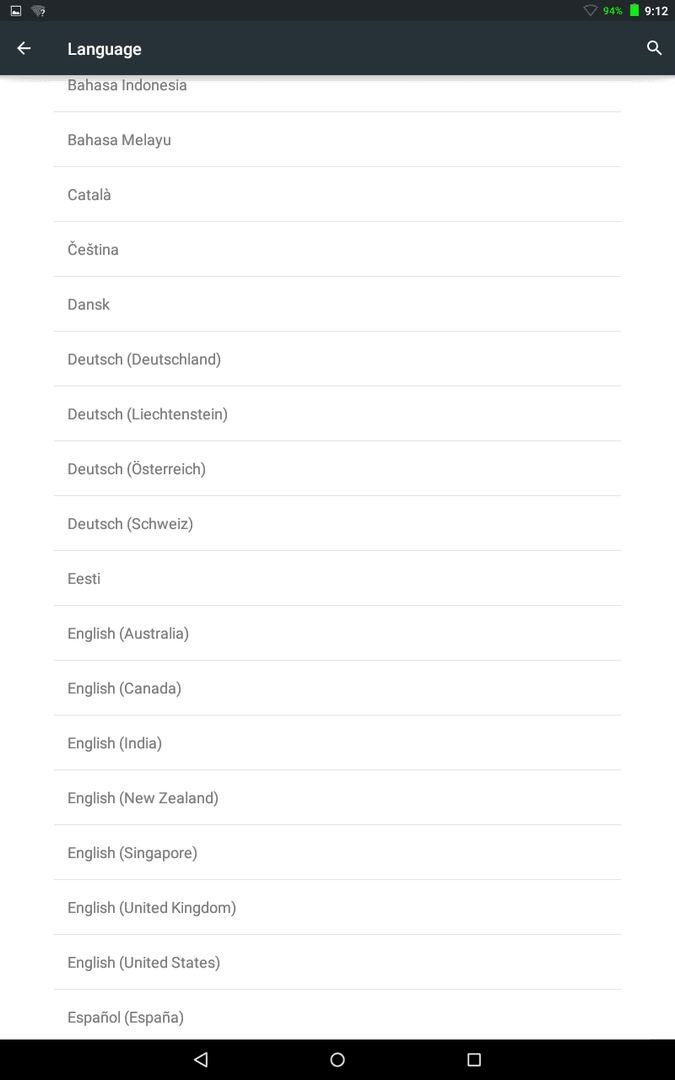Open the search magnifier icon
This screenshot has height=1080, width=675.
(x=654, y=48)
